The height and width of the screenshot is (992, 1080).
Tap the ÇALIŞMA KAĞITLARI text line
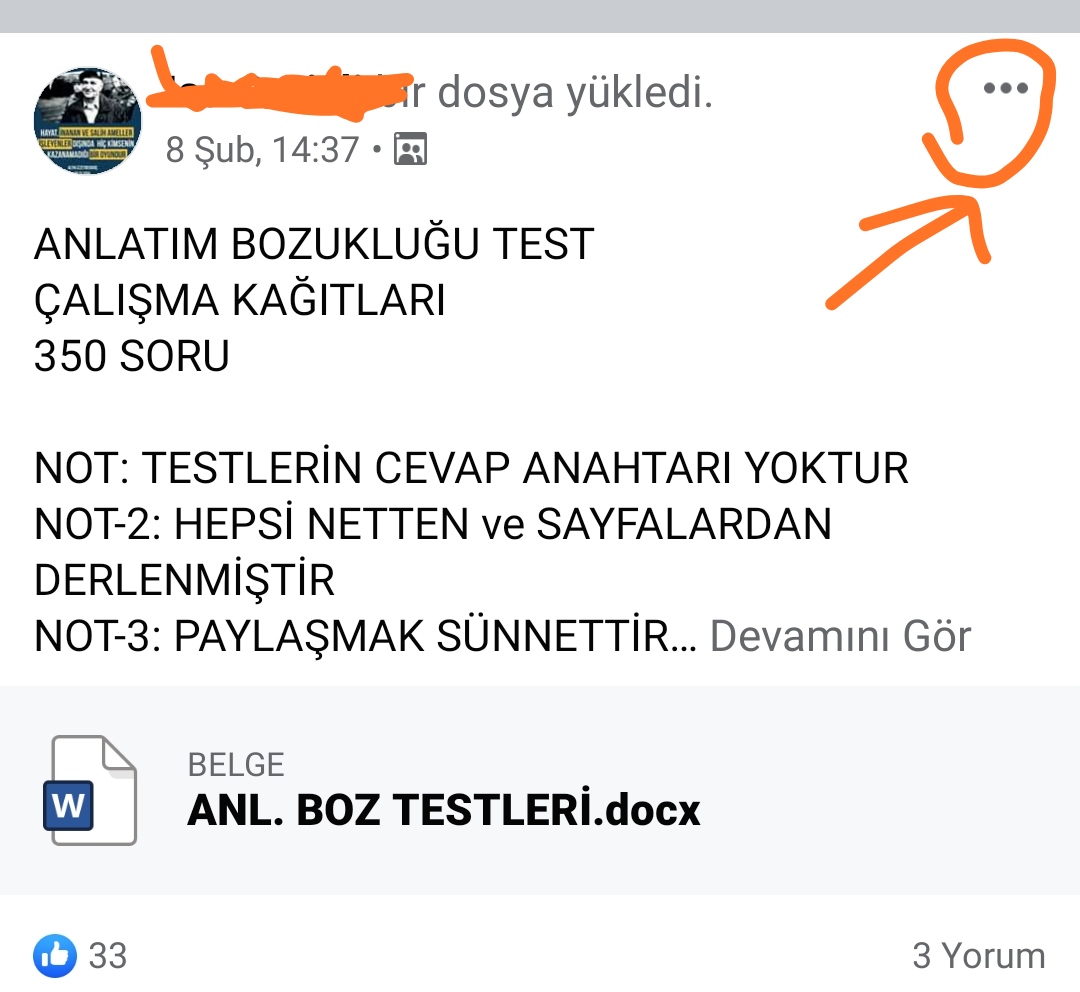(240, 300)
